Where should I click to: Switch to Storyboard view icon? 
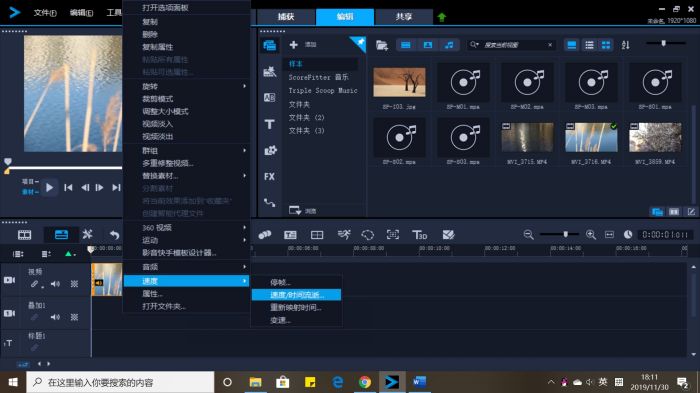[x=25, y=235]
